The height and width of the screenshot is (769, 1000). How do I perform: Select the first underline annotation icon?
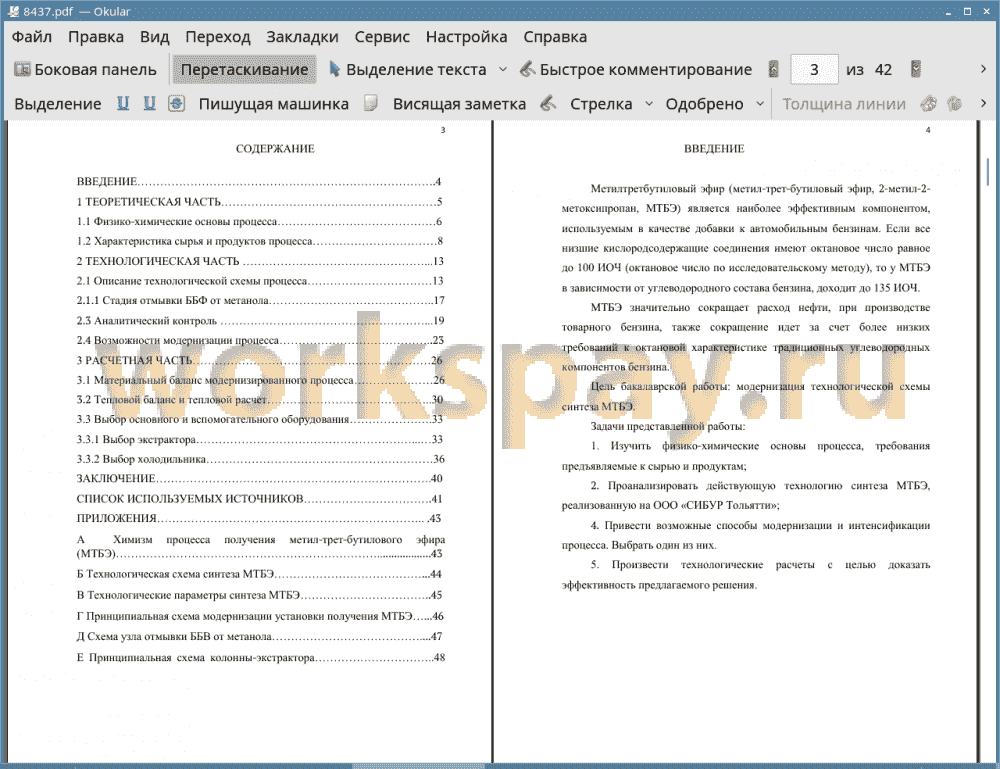(x=123, y=103)
